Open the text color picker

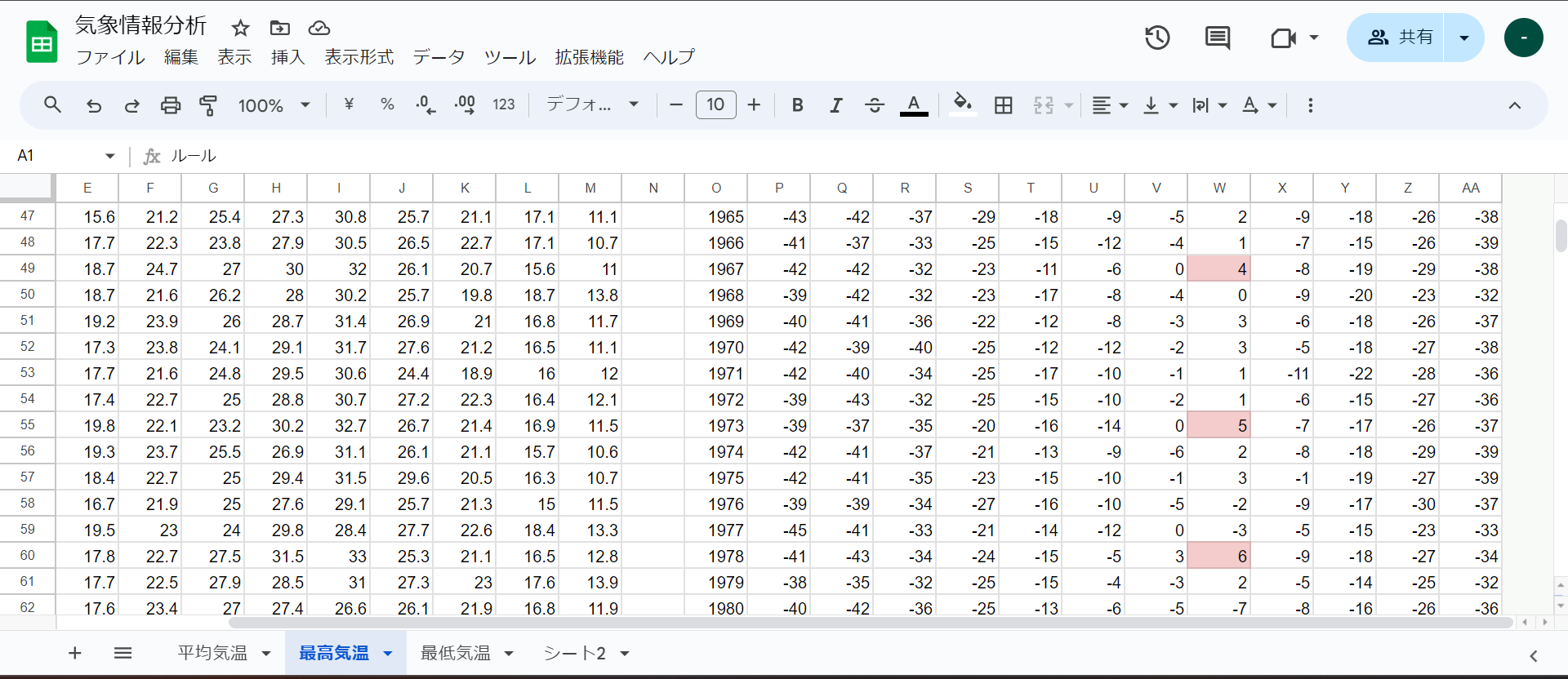(x=914, y=104)
